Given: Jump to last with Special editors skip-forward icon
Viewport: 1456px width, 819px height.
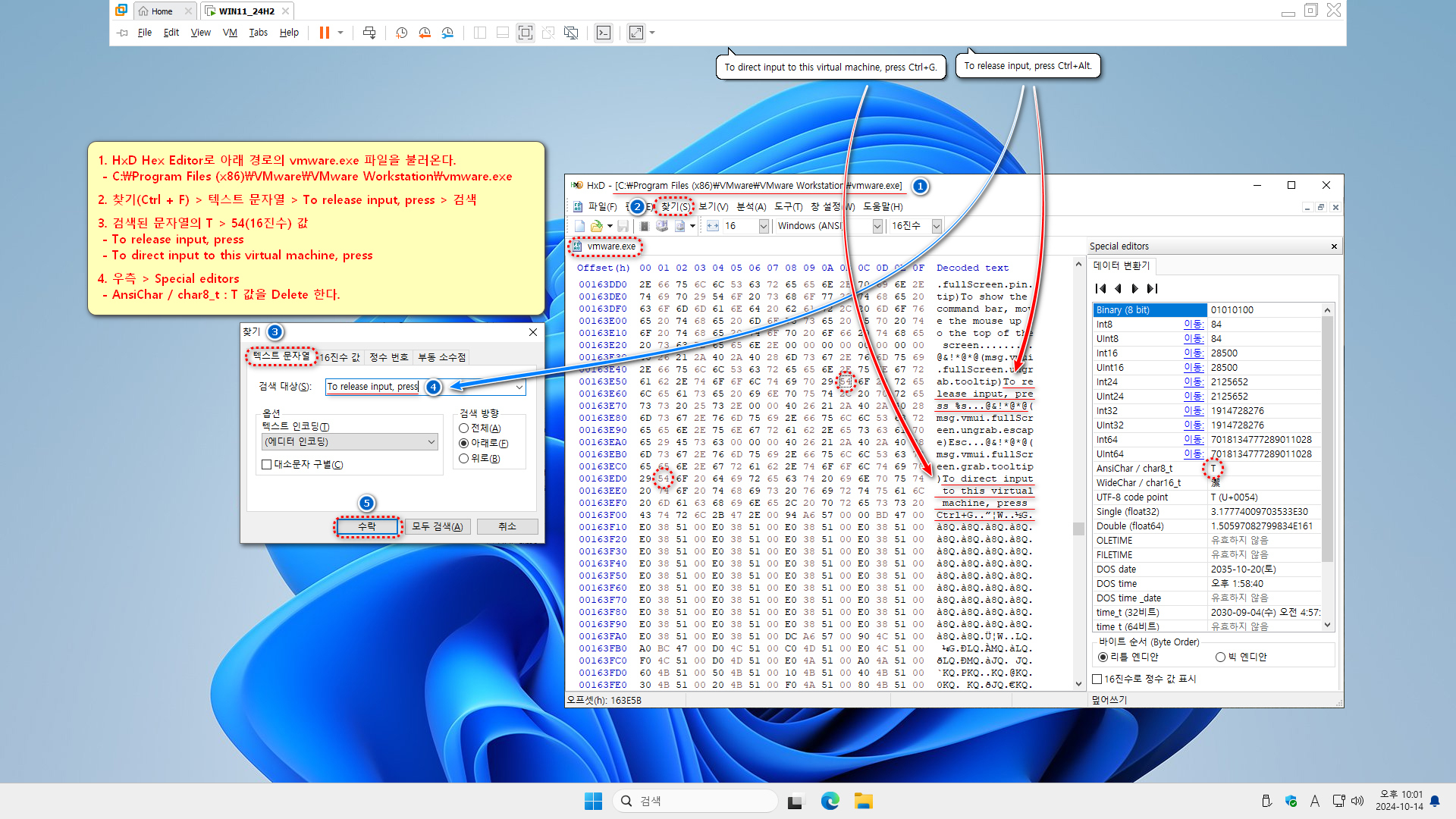Looking at the screenshot, I should [1153, 288].
